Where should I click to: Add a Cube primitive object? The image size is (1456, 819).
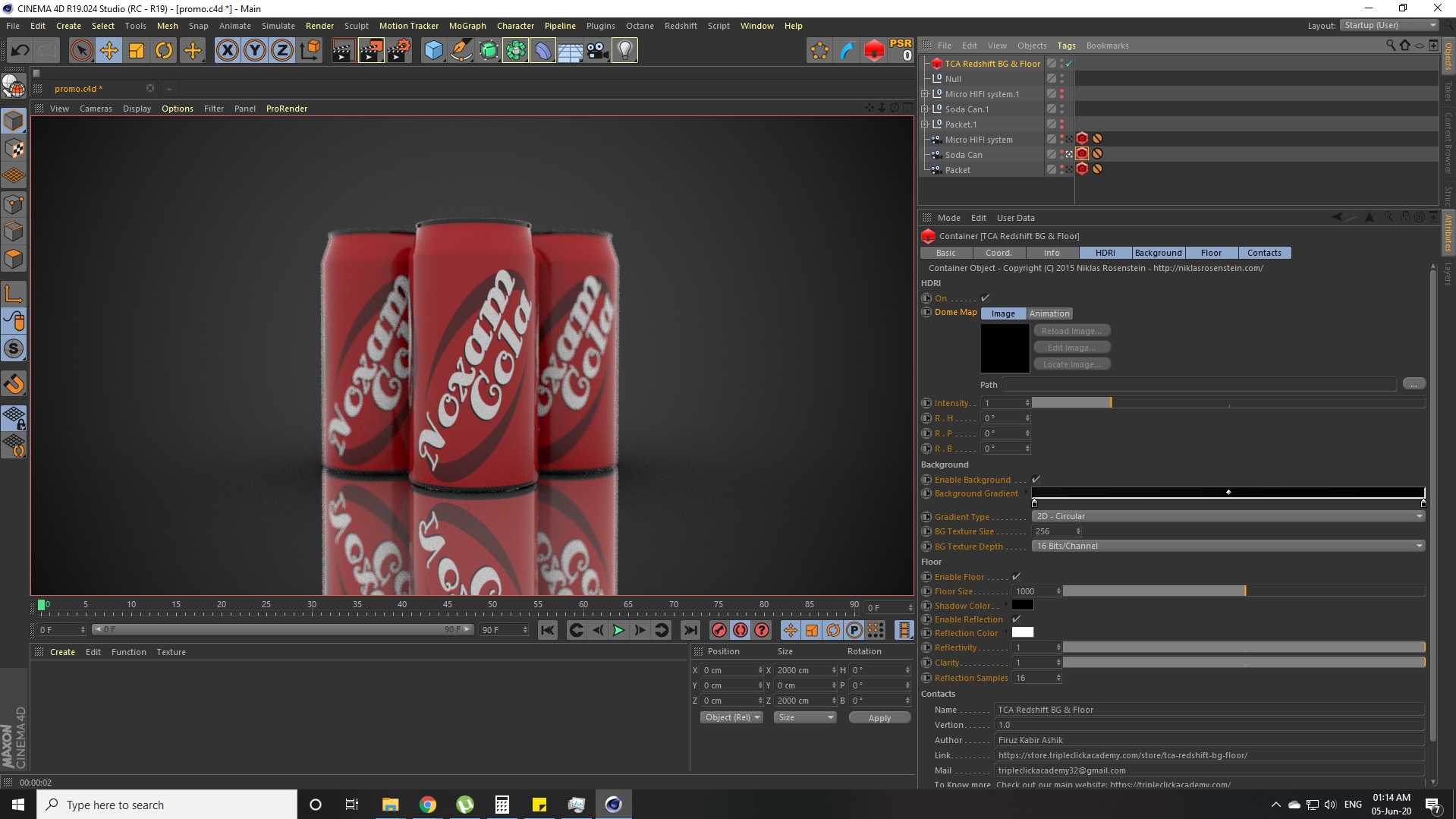click(433, 50)
